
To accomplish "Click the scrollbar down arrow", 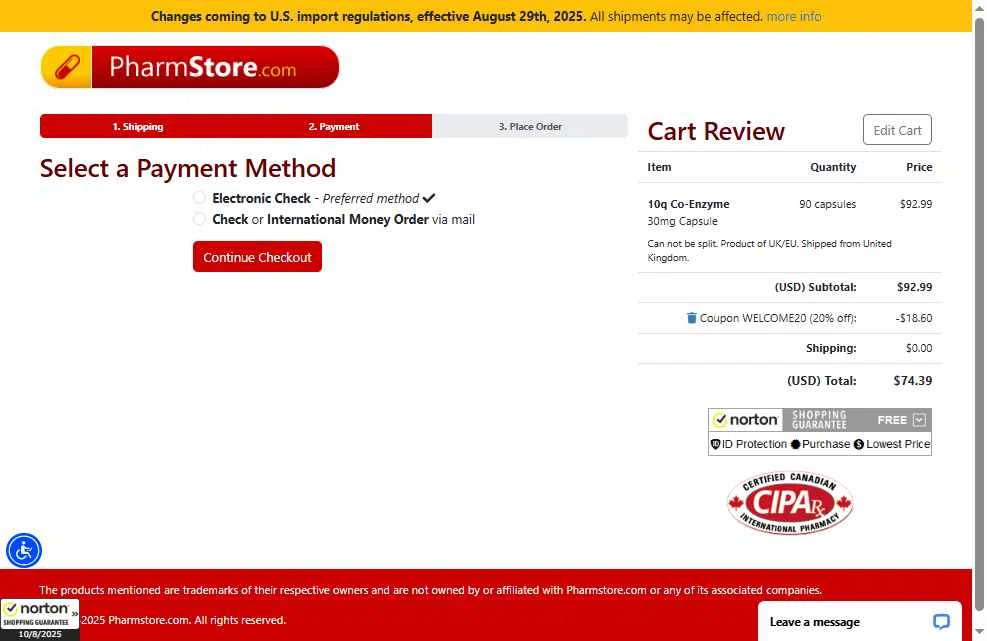I will coord(979,632).
